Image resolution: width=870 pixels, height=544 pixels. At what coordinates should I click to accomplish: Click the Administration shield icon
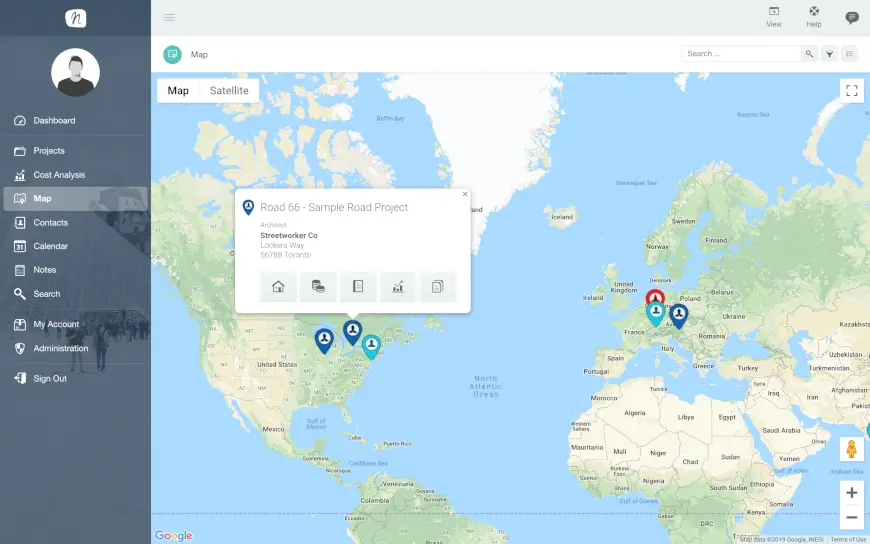tap(20, 349)
